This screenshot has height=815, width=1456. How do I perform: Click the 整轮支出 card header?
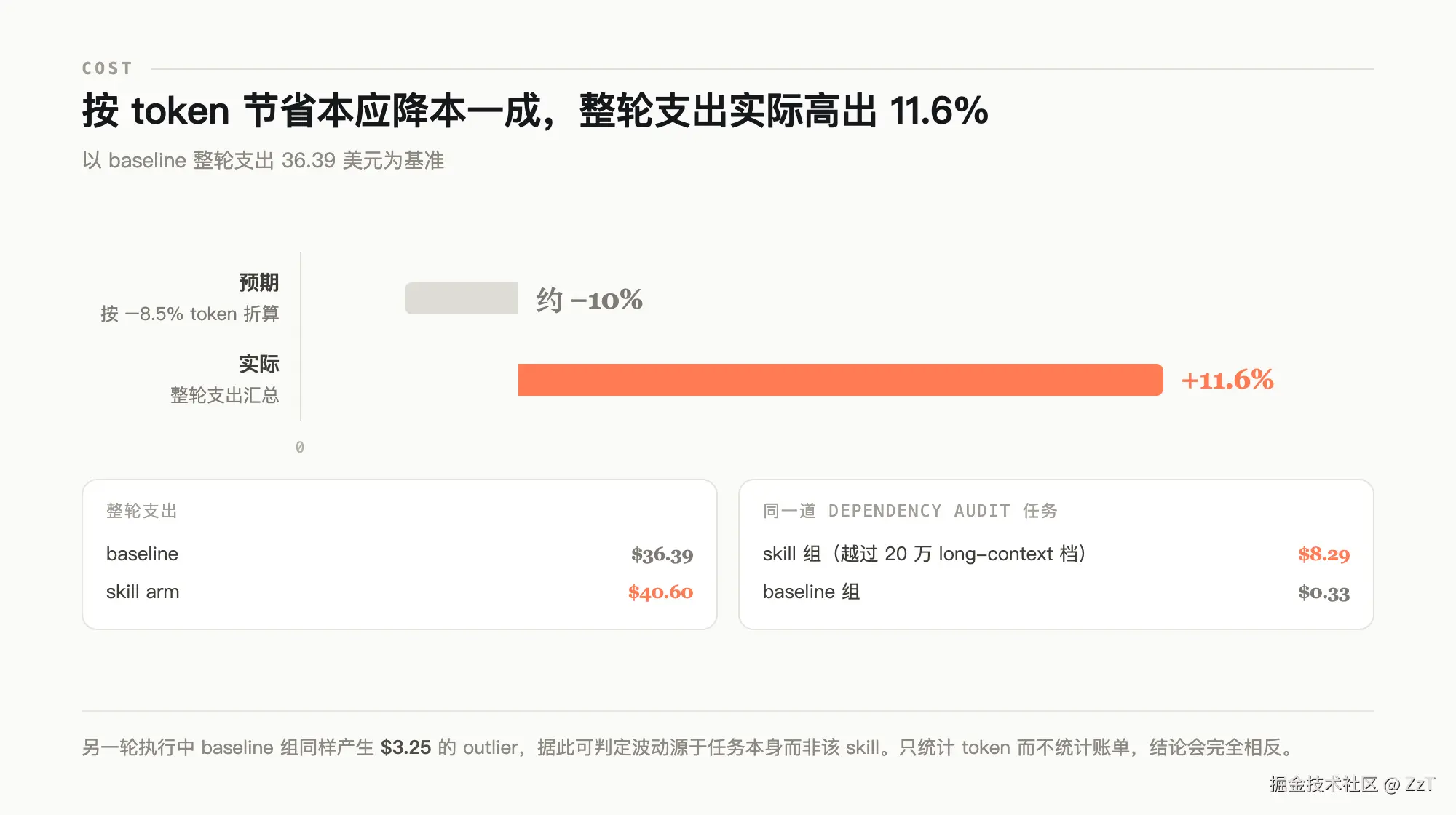[x=142, y=511]
